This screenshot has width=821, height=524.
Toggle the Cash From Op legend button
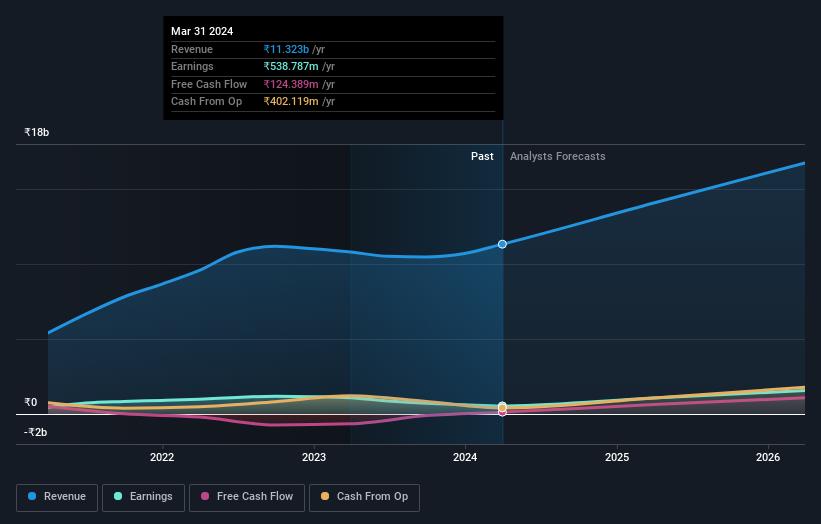(364, 497)
